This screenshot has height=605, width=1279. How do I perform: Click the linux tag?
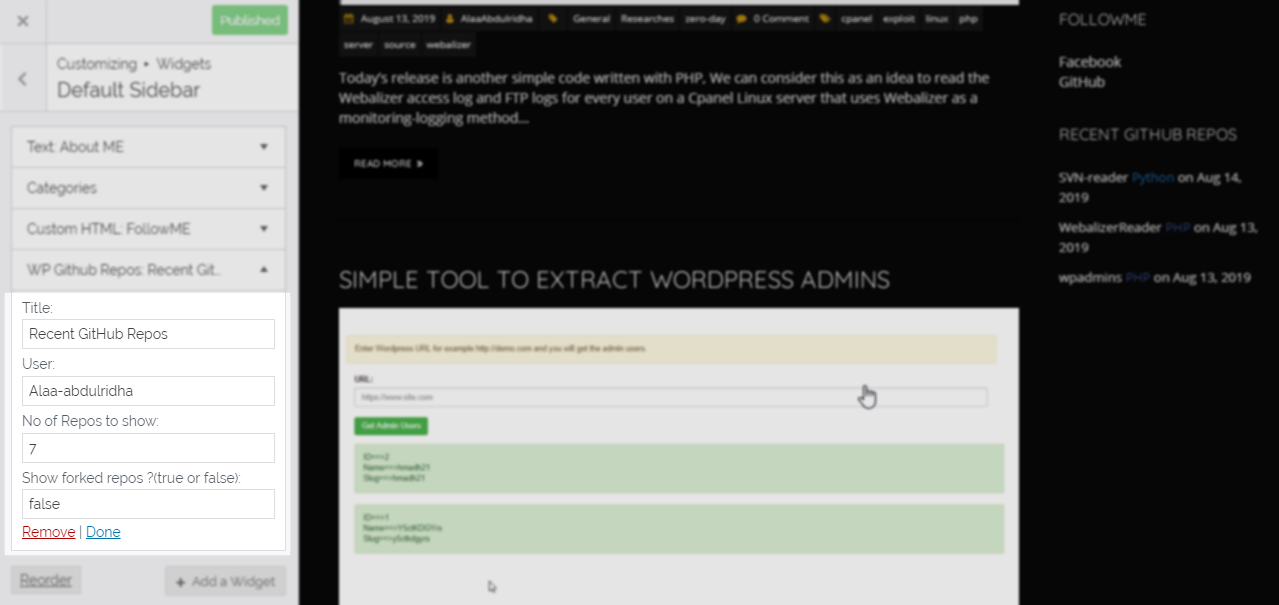tap(937, 19)
